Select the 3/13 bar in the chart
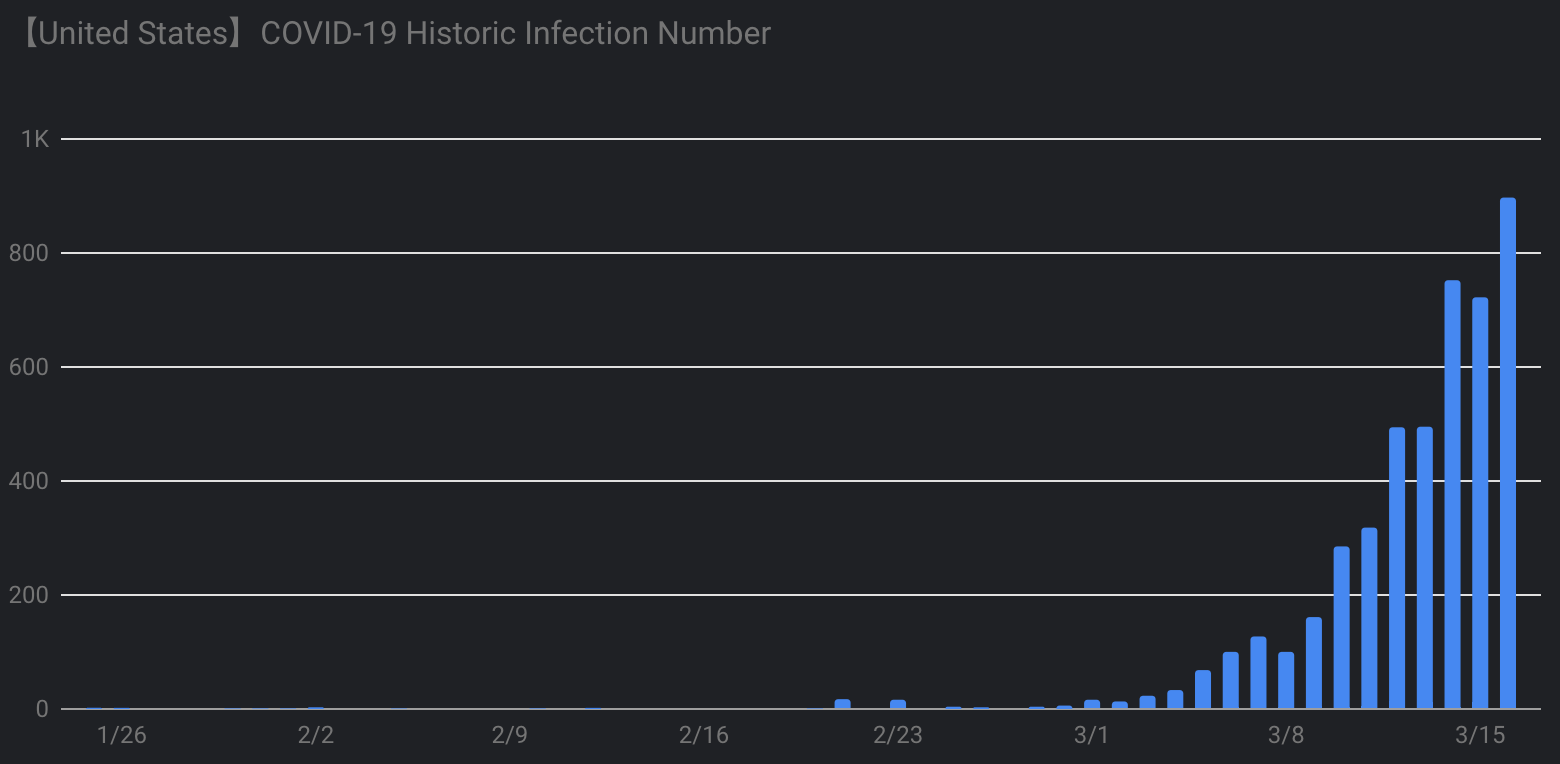 pyautogui.click(x=1425, y=568)
